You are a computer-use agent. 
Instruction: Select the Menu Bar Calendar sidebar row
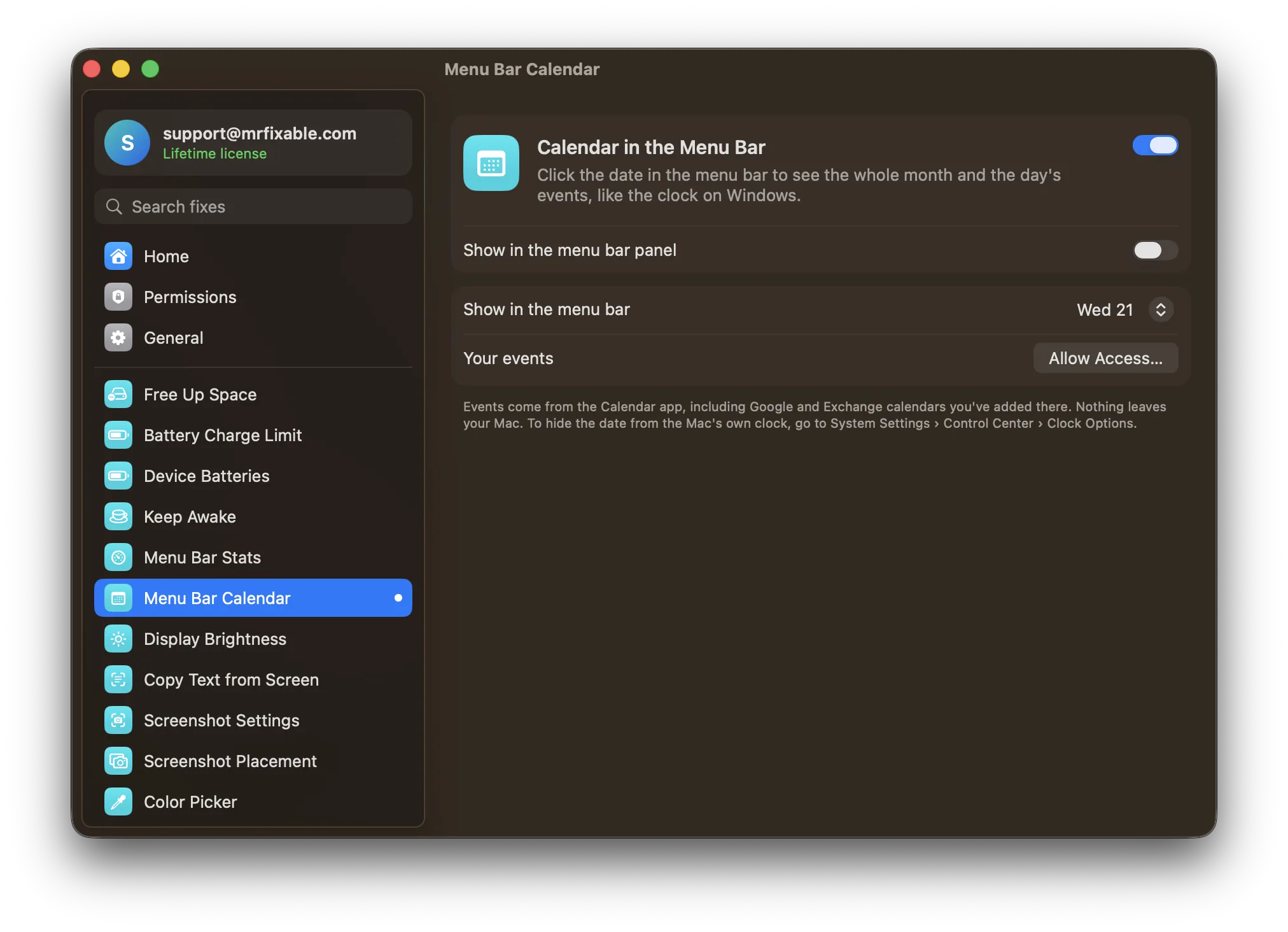(x=253, y=598)
